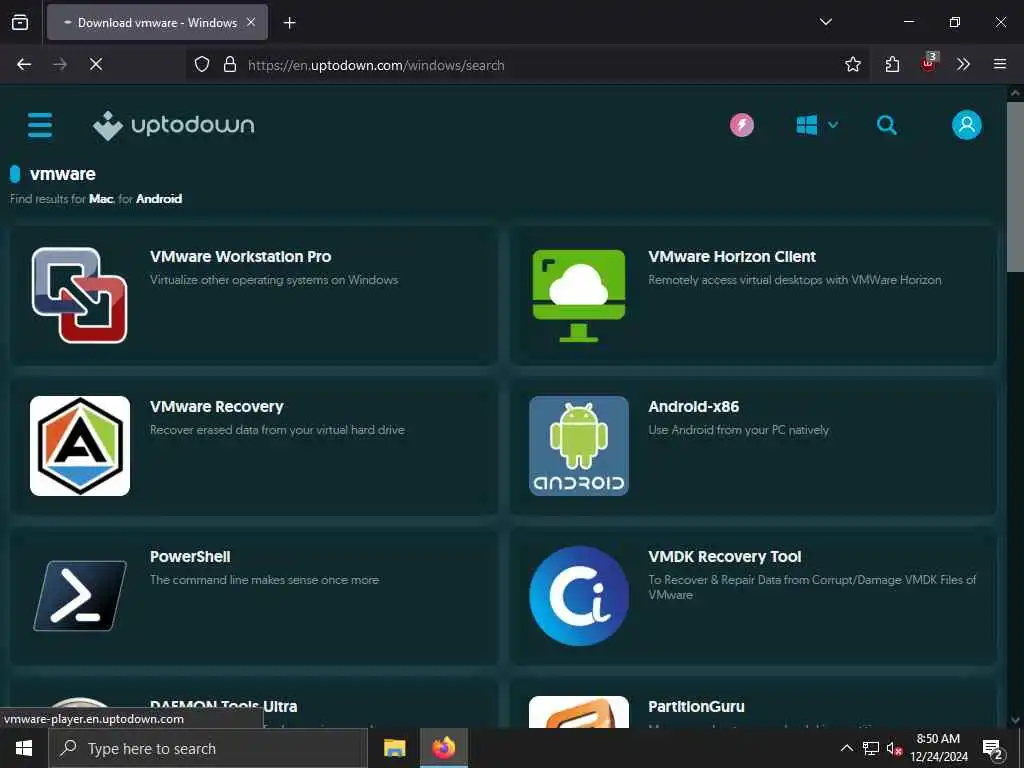Open VMware Horizon Client cloud icon
Viewport: 1024px width, 768px height.
579,295
